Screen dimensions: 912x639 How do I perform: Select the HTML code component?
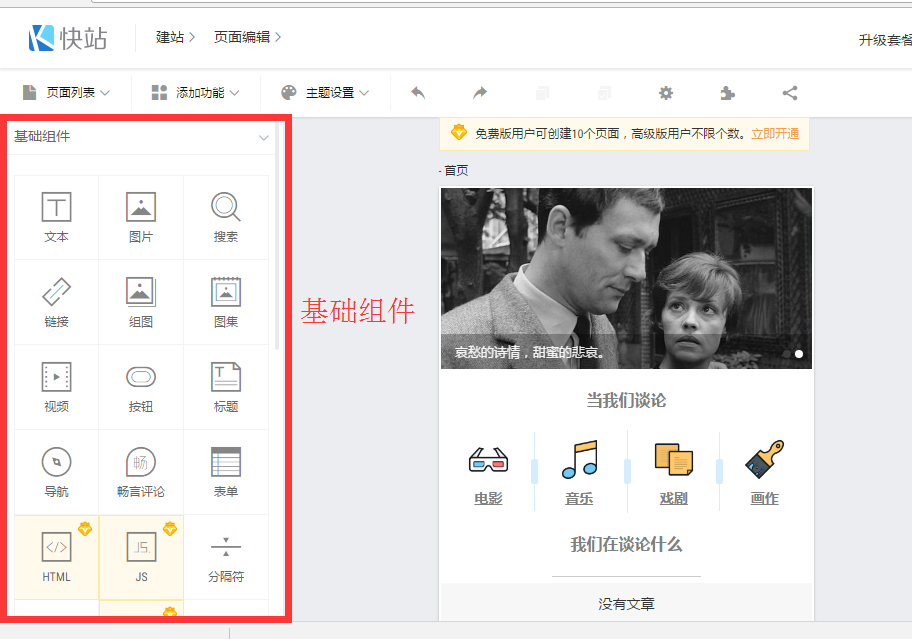pos(57,557)
